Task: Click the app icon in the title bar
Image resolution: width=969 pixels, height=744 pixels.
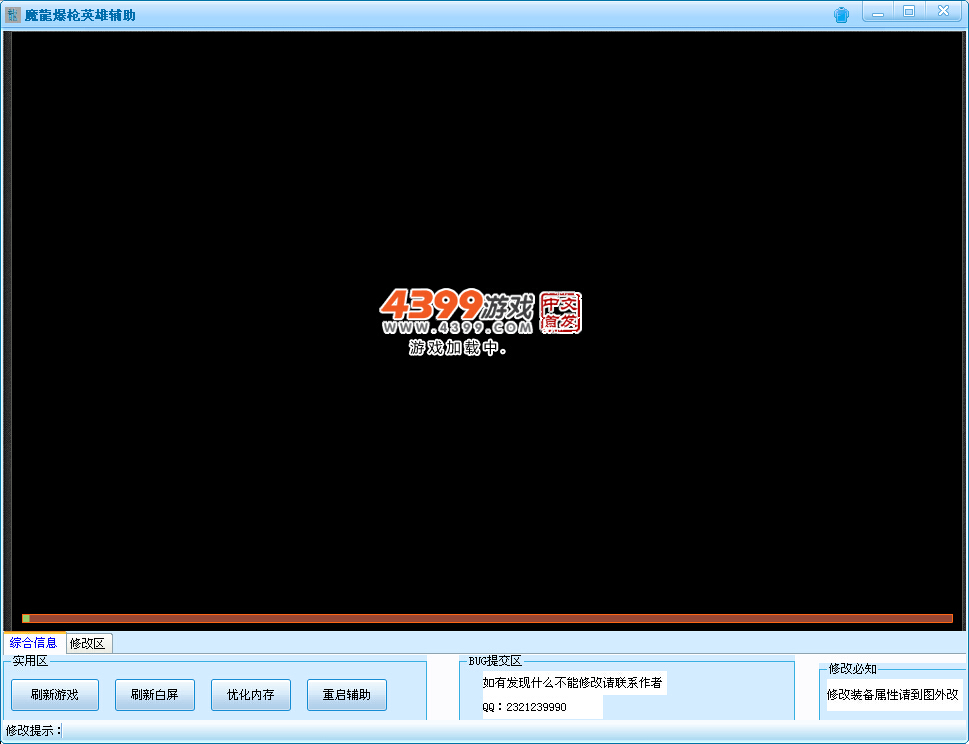Action: [x=12, y=15]
